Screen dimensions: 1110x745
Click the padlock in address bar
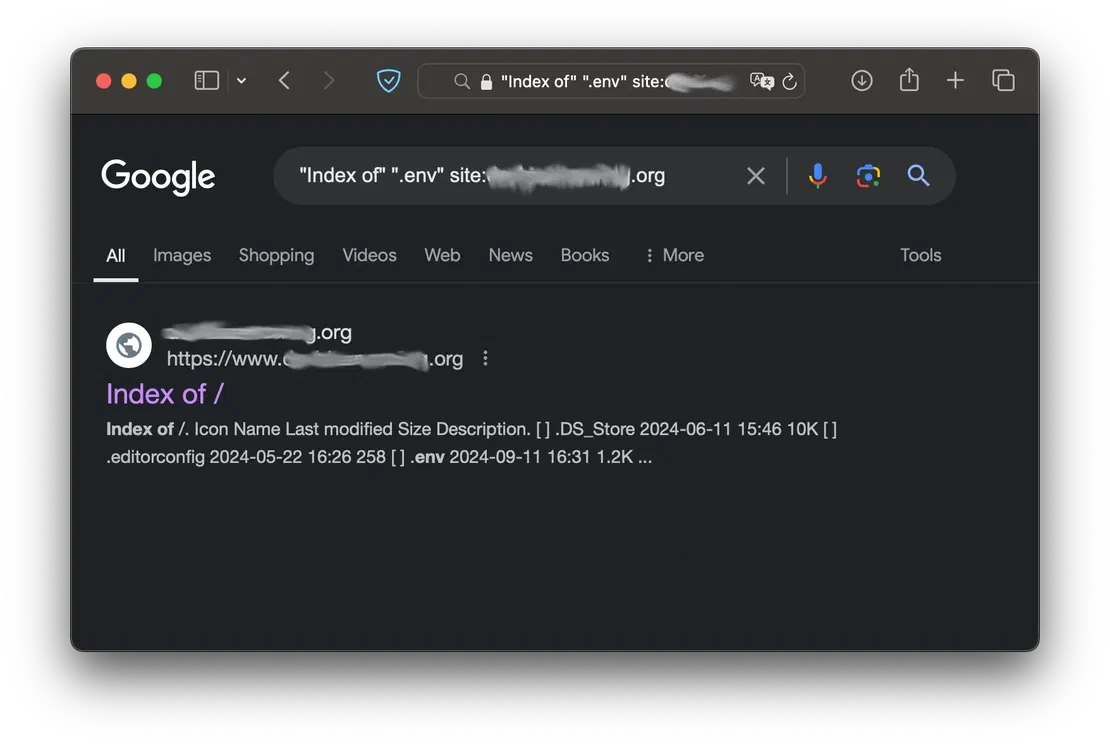486,82
